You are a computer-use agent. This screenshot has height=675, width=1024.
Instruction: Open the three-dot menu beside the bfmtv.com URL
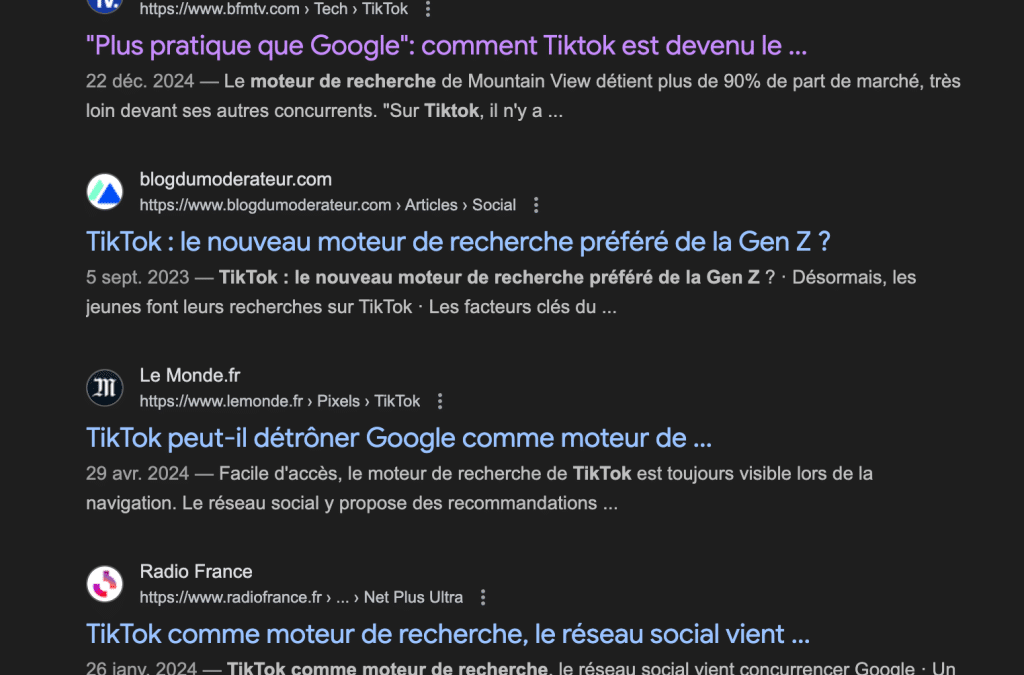(x=428, y=9)
